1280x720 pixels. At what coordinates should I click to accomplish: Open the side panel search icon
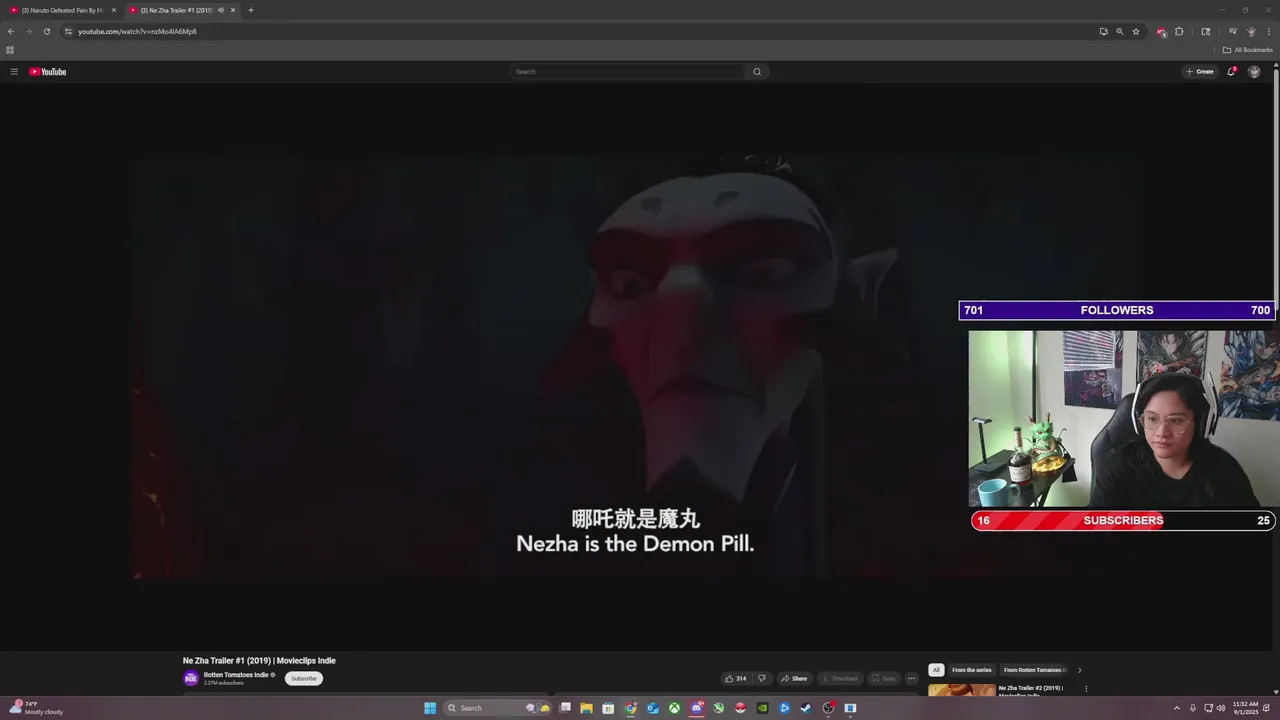pyautogui.click(x=1206, y=31)
